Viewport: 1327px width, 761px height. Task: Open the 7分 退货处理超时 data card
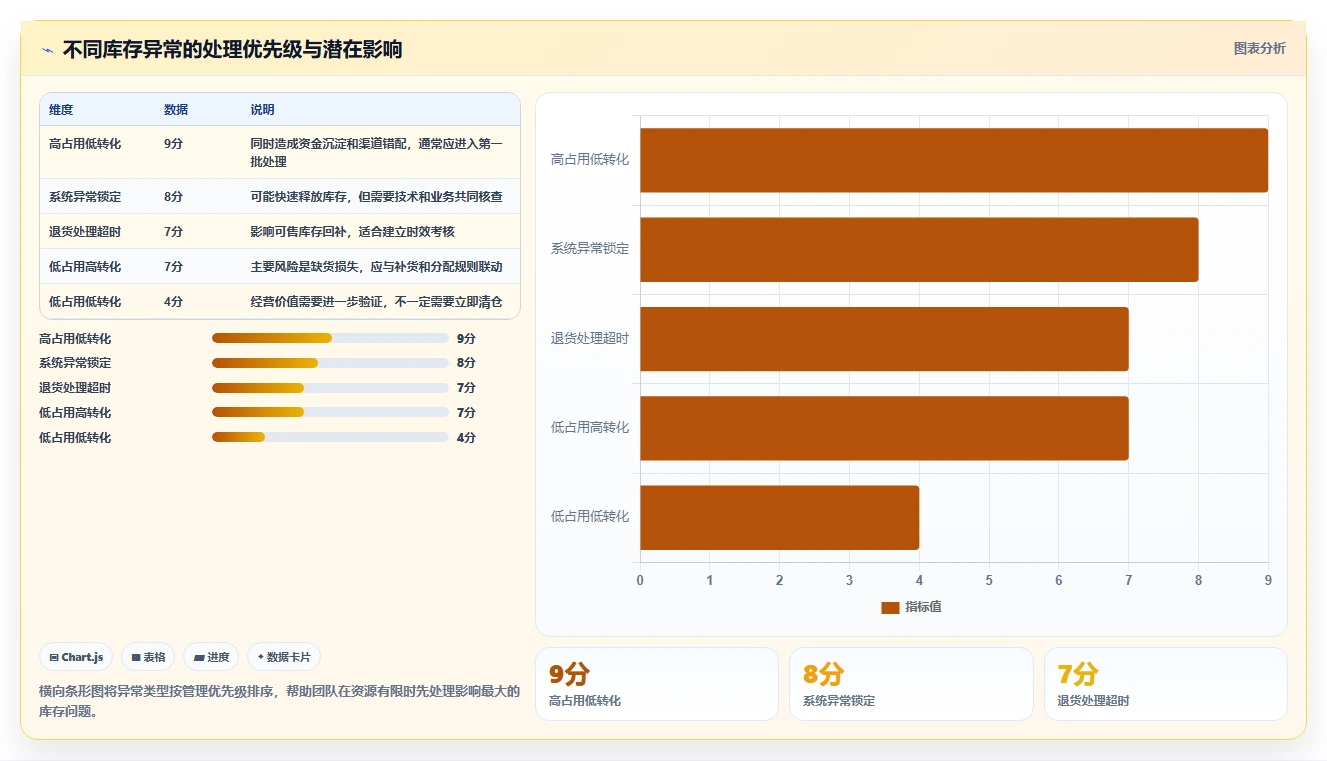(x=1166, y=684)
